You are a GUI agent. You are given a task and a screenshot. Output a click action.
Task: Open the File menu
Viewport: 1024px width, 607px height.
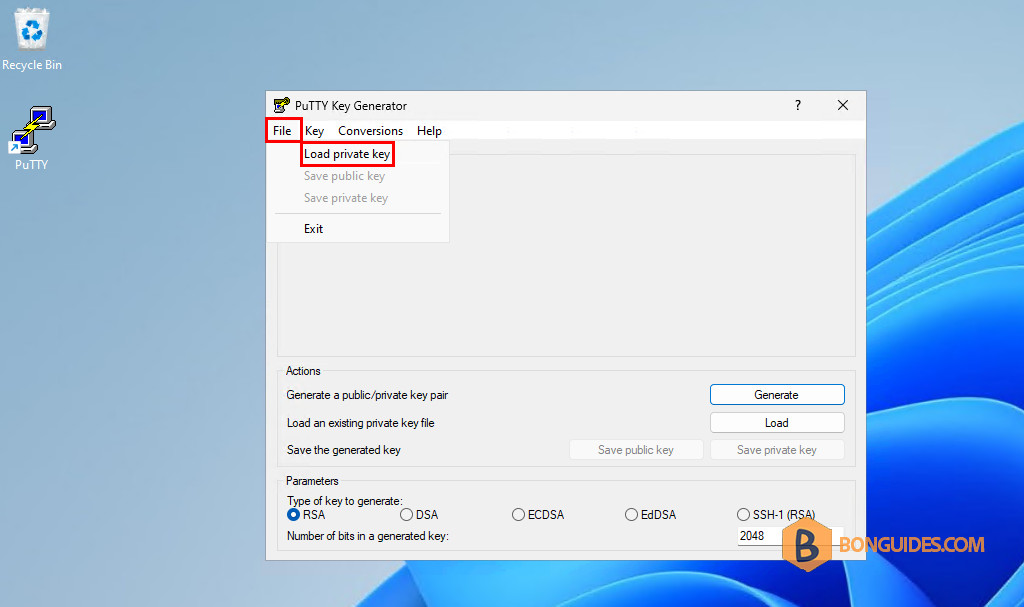pos(282,131)
